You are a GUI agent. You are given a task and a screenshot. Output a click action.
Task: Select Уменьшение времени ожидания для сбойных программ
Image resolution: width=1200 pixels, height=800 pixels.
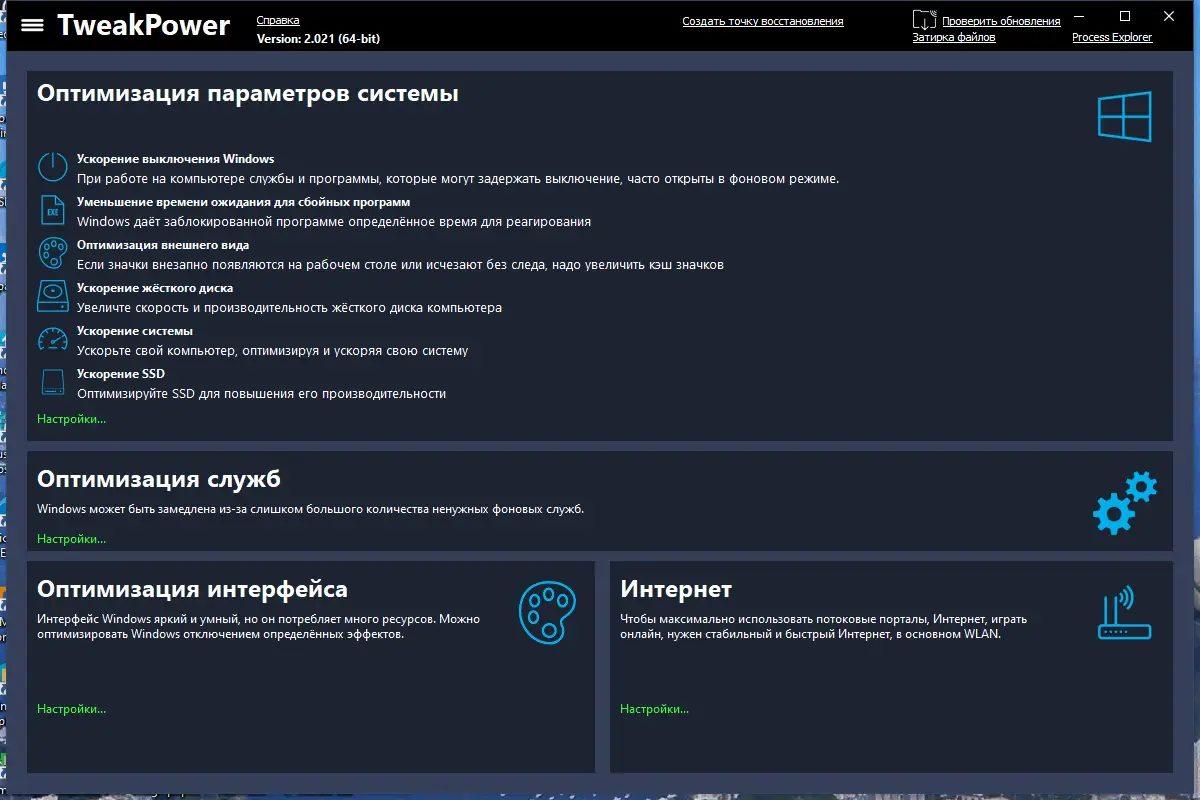(243, 202)
